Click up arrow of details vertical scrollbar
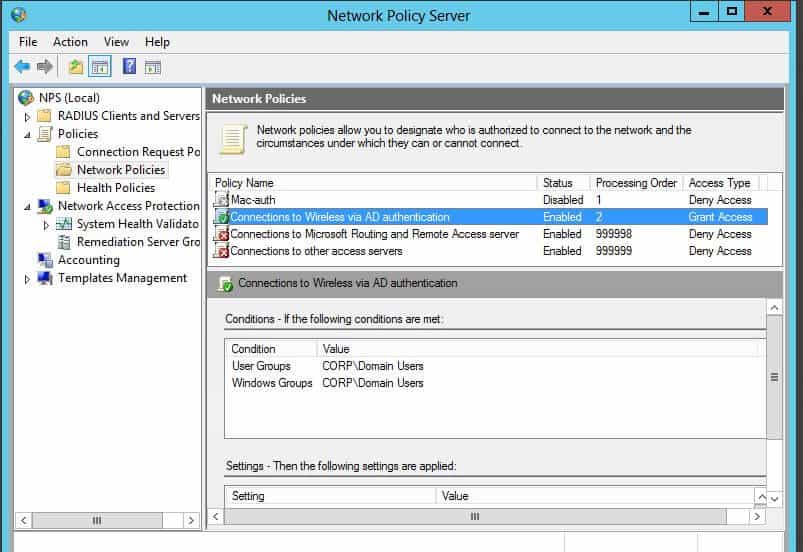 [774, 308]
